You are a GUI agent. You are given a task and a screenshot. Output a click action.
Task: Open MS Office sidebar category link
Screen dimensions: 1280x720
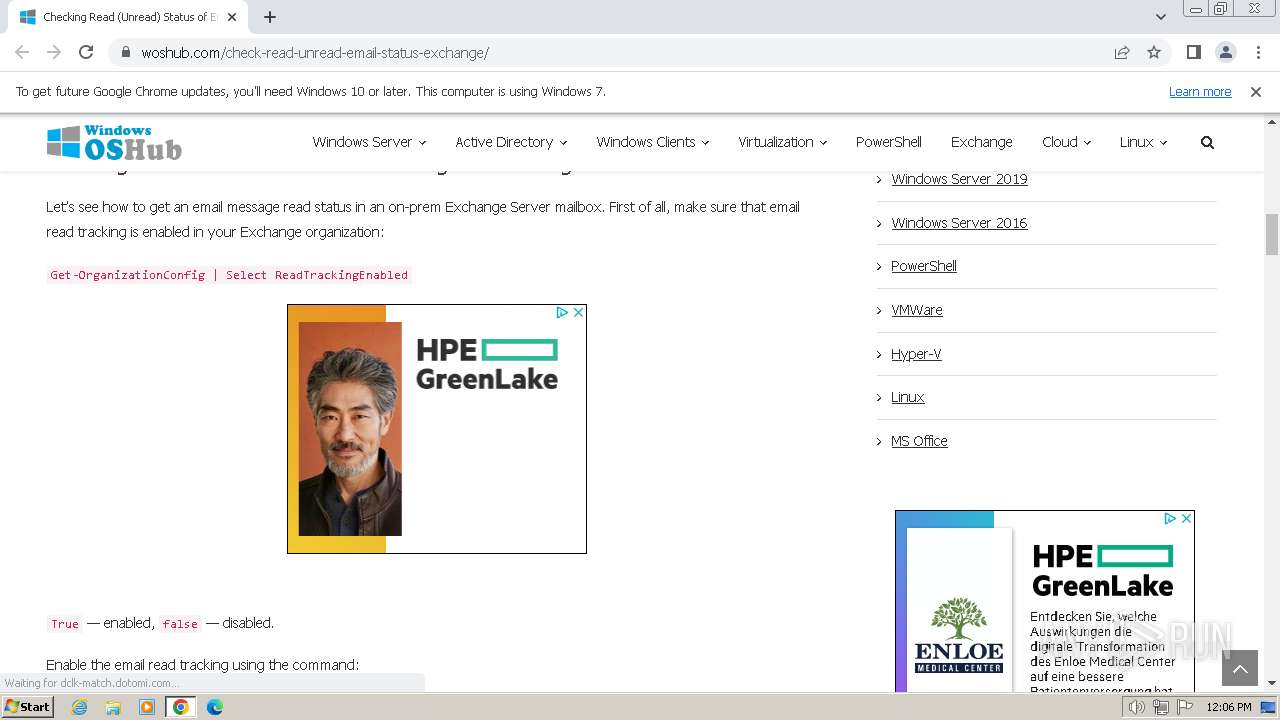pyautogui.click(x=919, y=441)
